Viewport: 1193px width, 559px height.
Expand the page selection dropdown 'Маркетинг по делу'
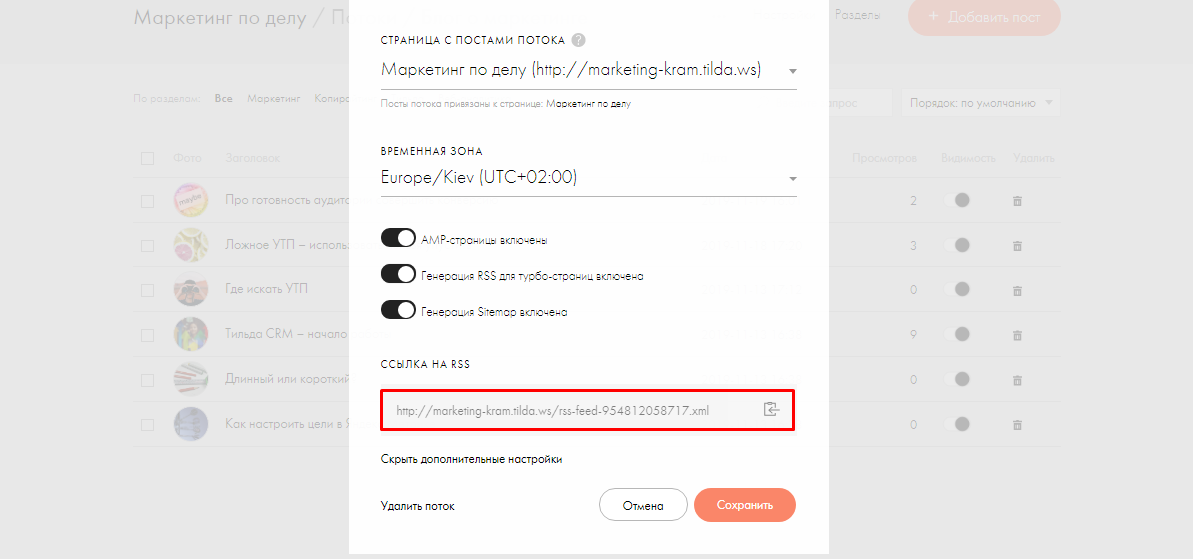click(588, 70)
